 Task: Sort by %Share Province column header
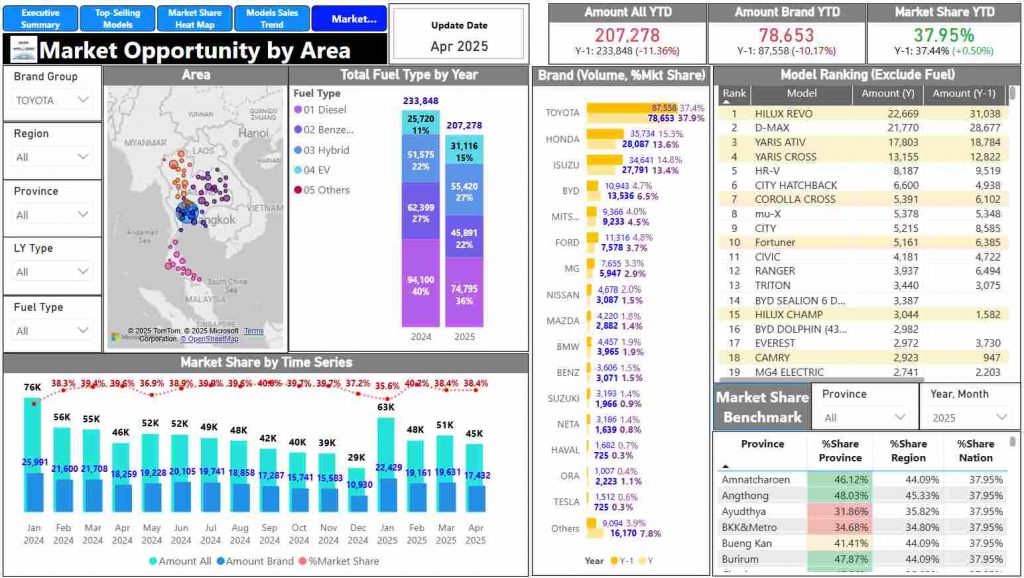[840, 451]
